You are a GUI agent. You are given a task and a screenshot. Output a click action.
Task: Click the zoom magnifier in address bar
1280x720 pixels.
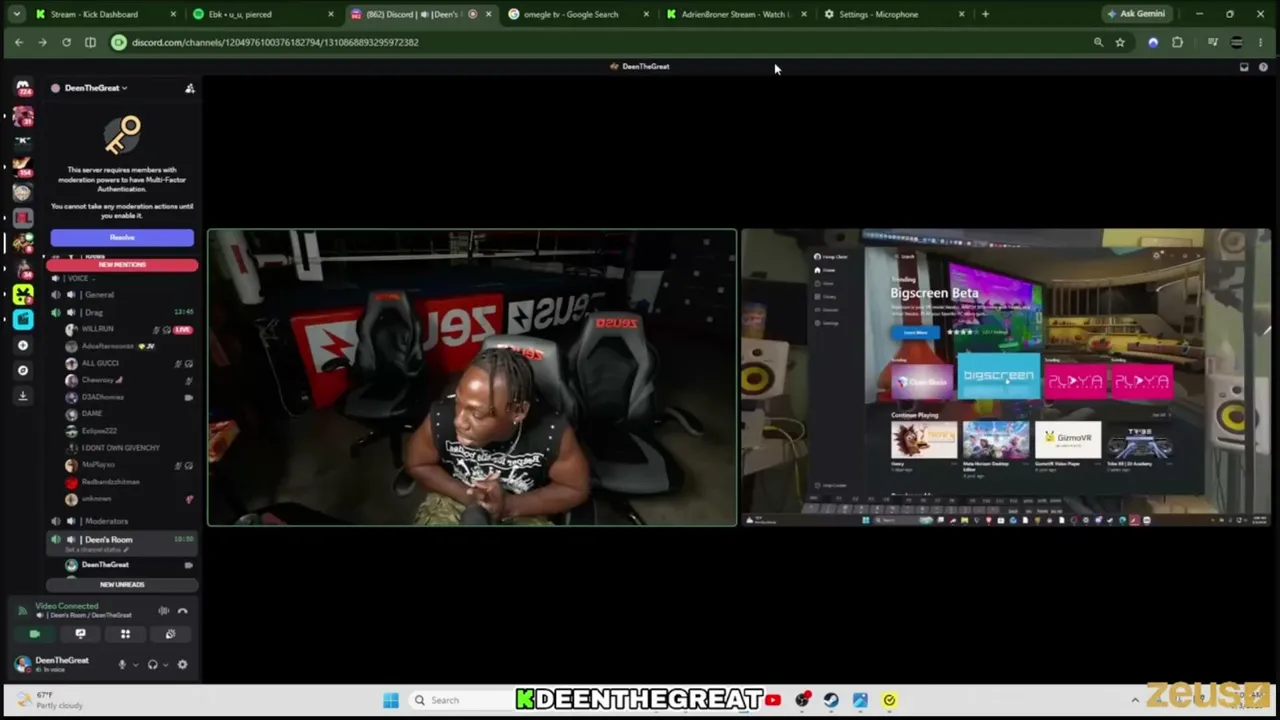pyautogui.click(x=1098, y=42)
